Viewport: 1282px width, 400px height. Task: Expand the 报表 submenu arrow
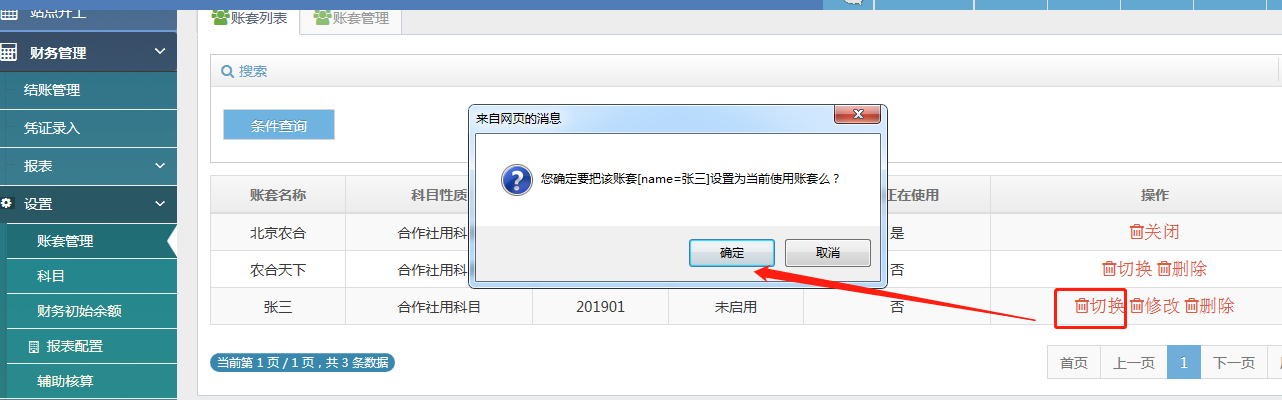coord(160,166)
